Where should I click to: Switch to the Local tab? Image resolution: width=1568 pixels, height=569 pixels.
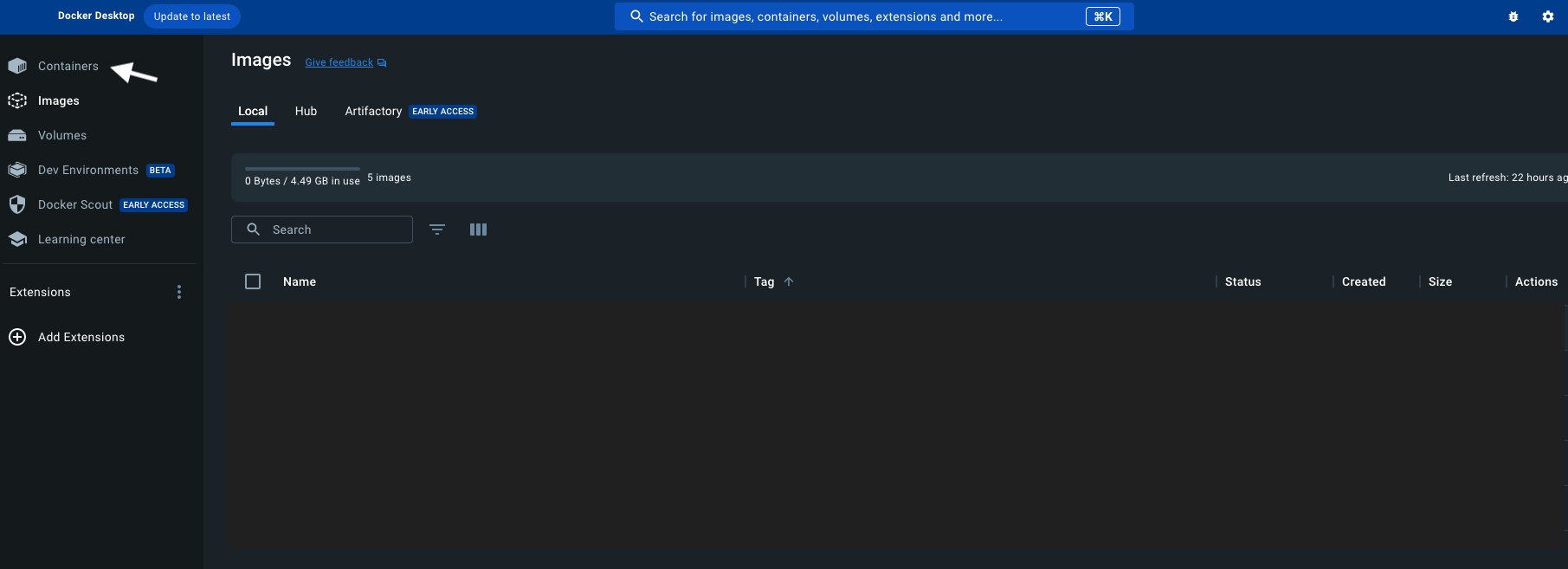(x=253, y=112)
